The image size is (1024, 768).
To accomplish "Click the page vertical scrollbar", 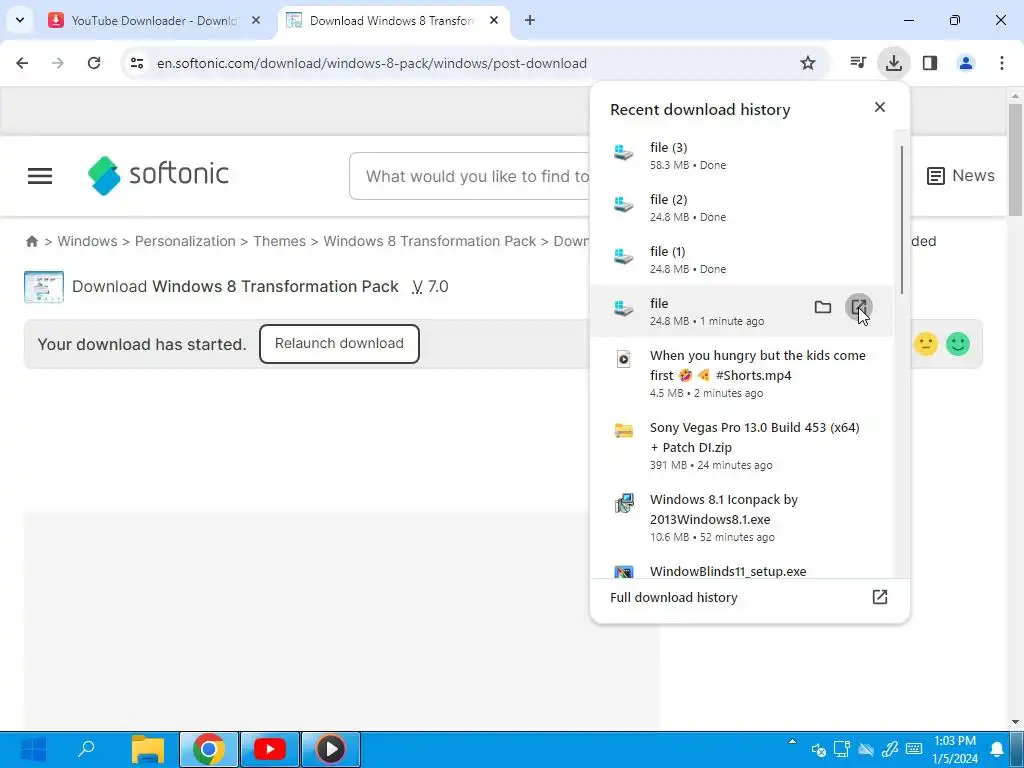I will [x=1016, y=160].
